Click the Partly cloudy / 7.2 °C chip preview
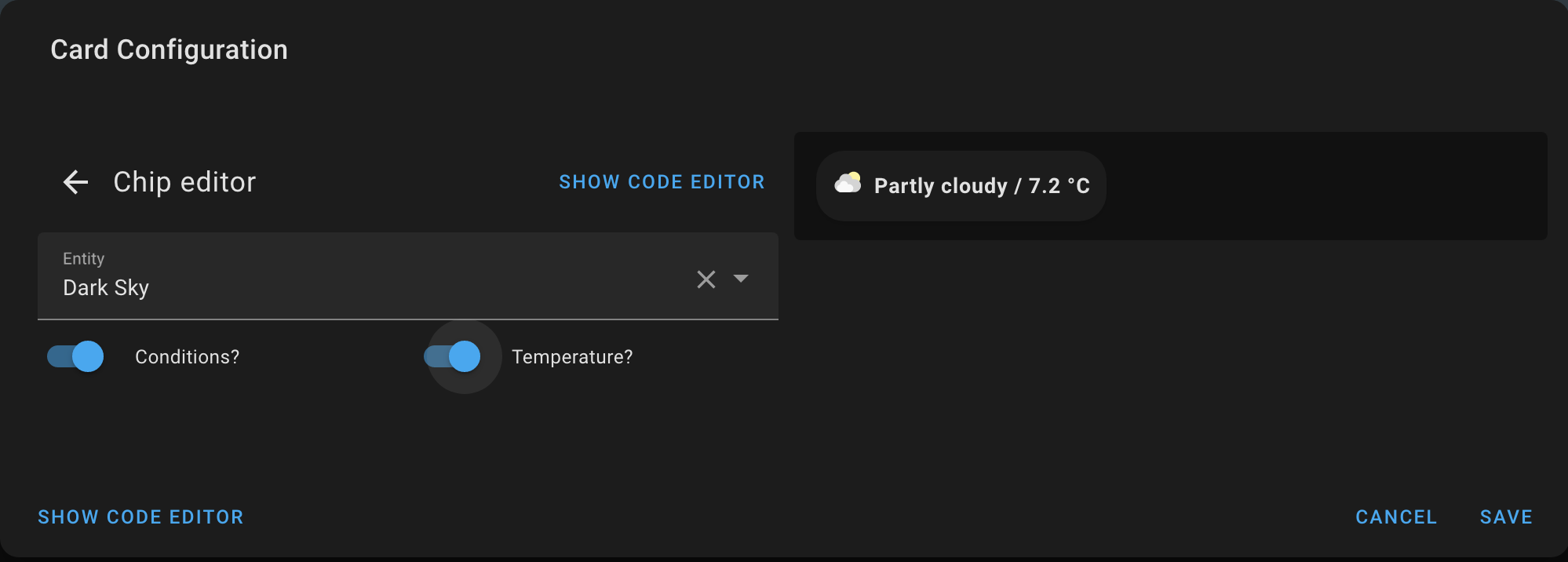 961,185
